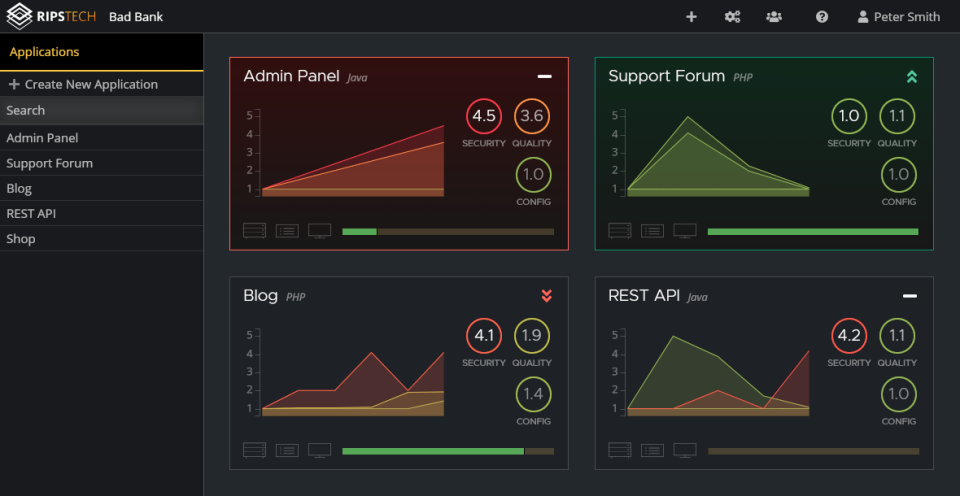The width and height of the screenshot is (960, 496).
Task: Focus the Search field in sidebar
Action: click(x=100, y=111)
